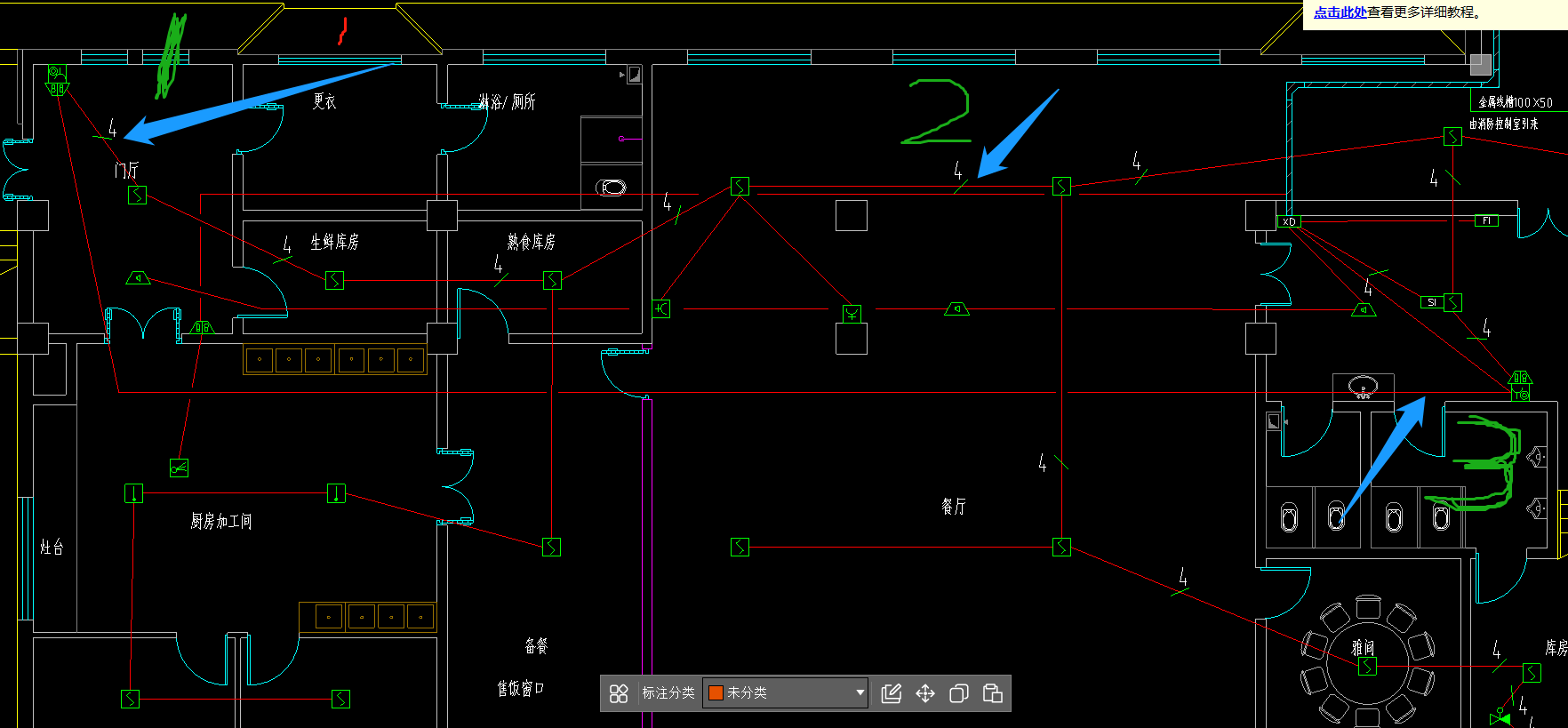Screen dimensions: 1568x728
Task: Select the speaker symbol below 门厅
Action: click(x=138, y=278)
